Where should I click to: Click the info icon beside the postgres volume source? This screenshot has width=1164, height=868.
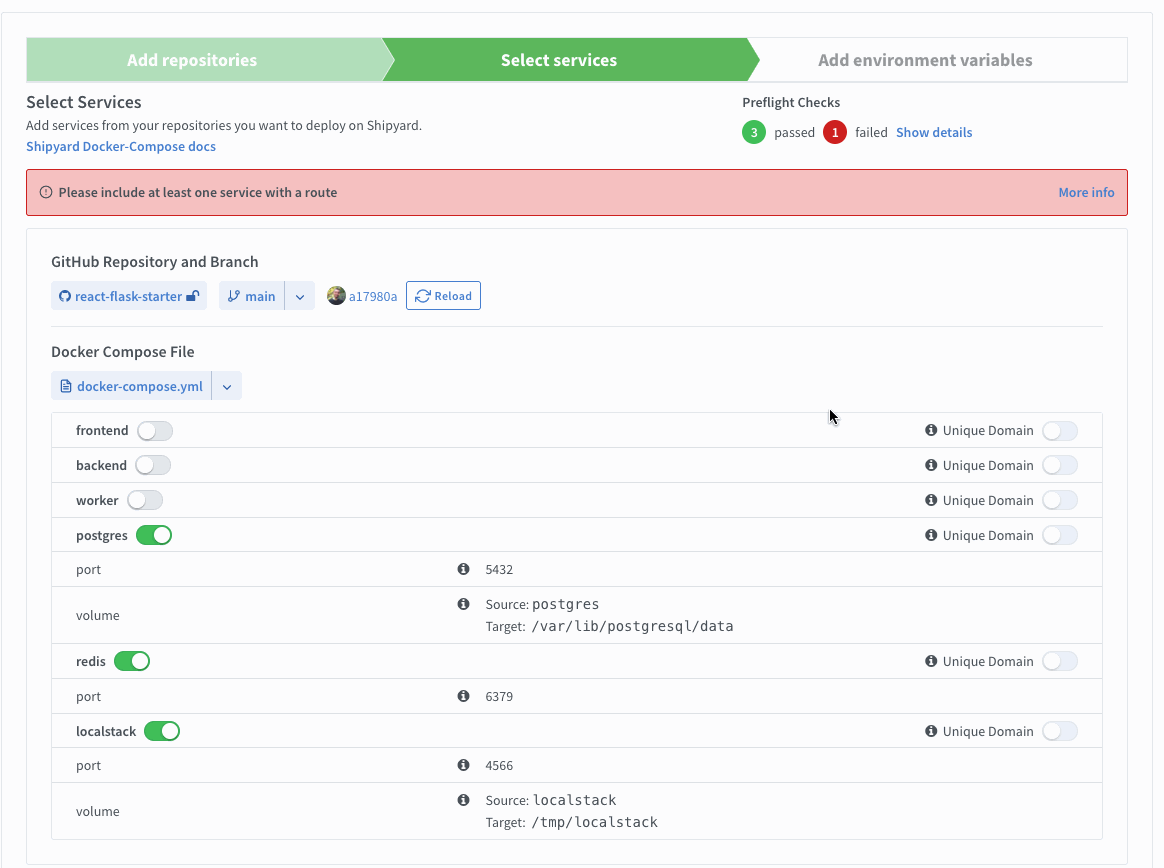(463, 604)
